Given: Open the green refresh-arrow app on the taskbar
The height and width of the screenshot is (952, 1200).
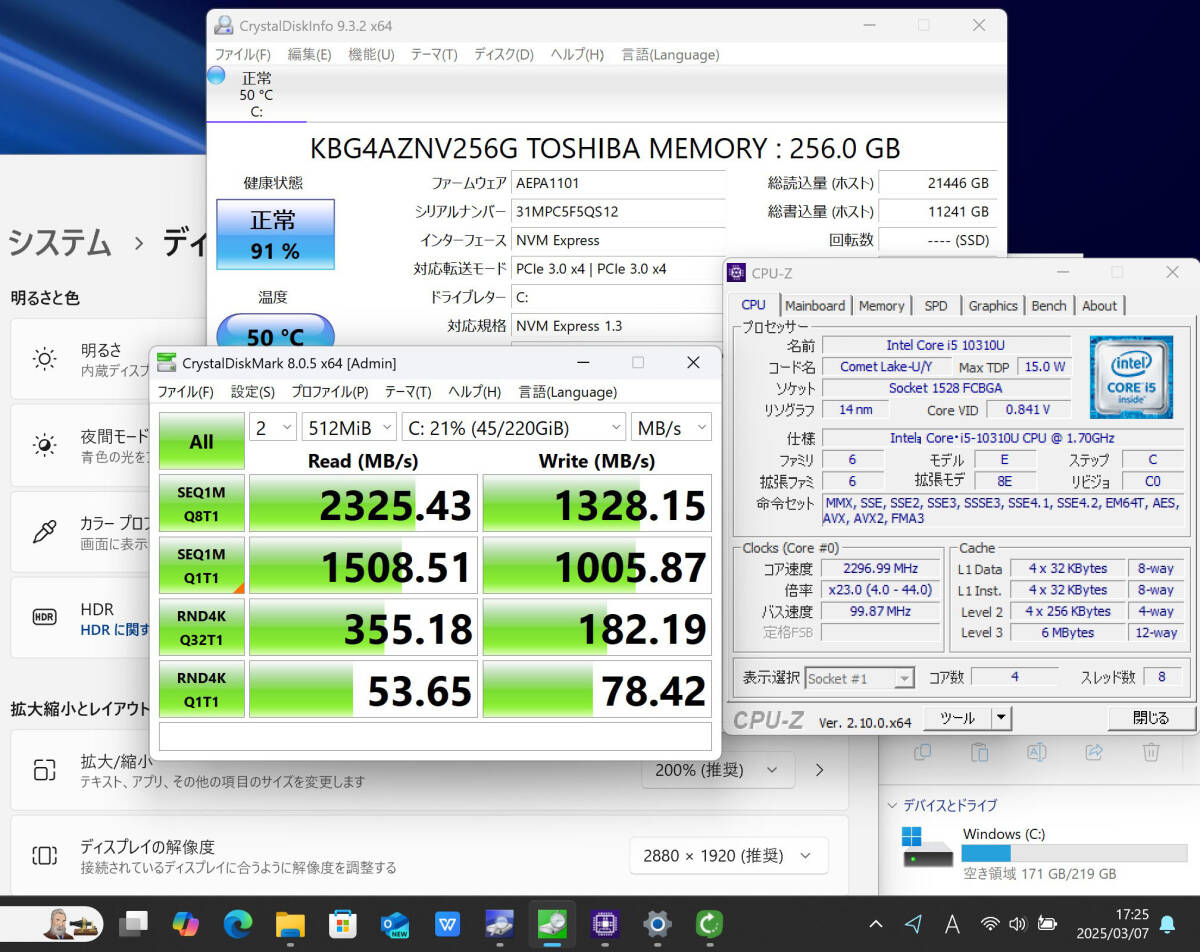Looking at the screenshot, I should tap(709, 923).
